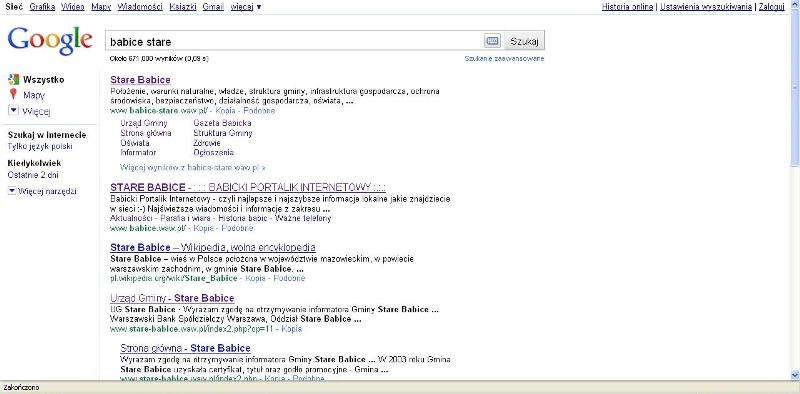Click the Google logo
The image size is (800, 394).
pos(50,41)
